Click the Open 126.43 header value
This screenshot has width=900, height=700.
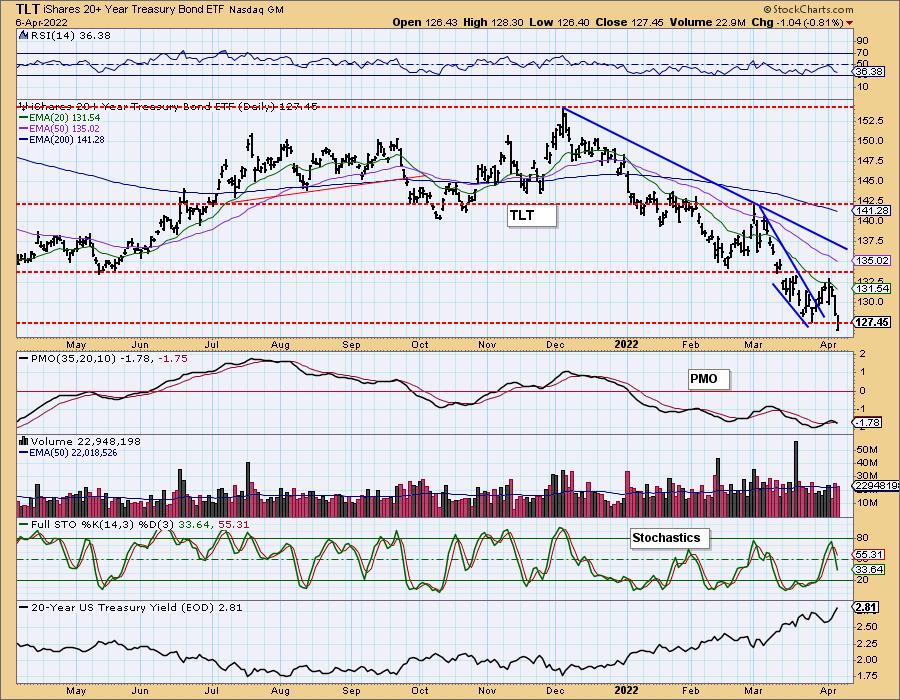coord(425,23)
